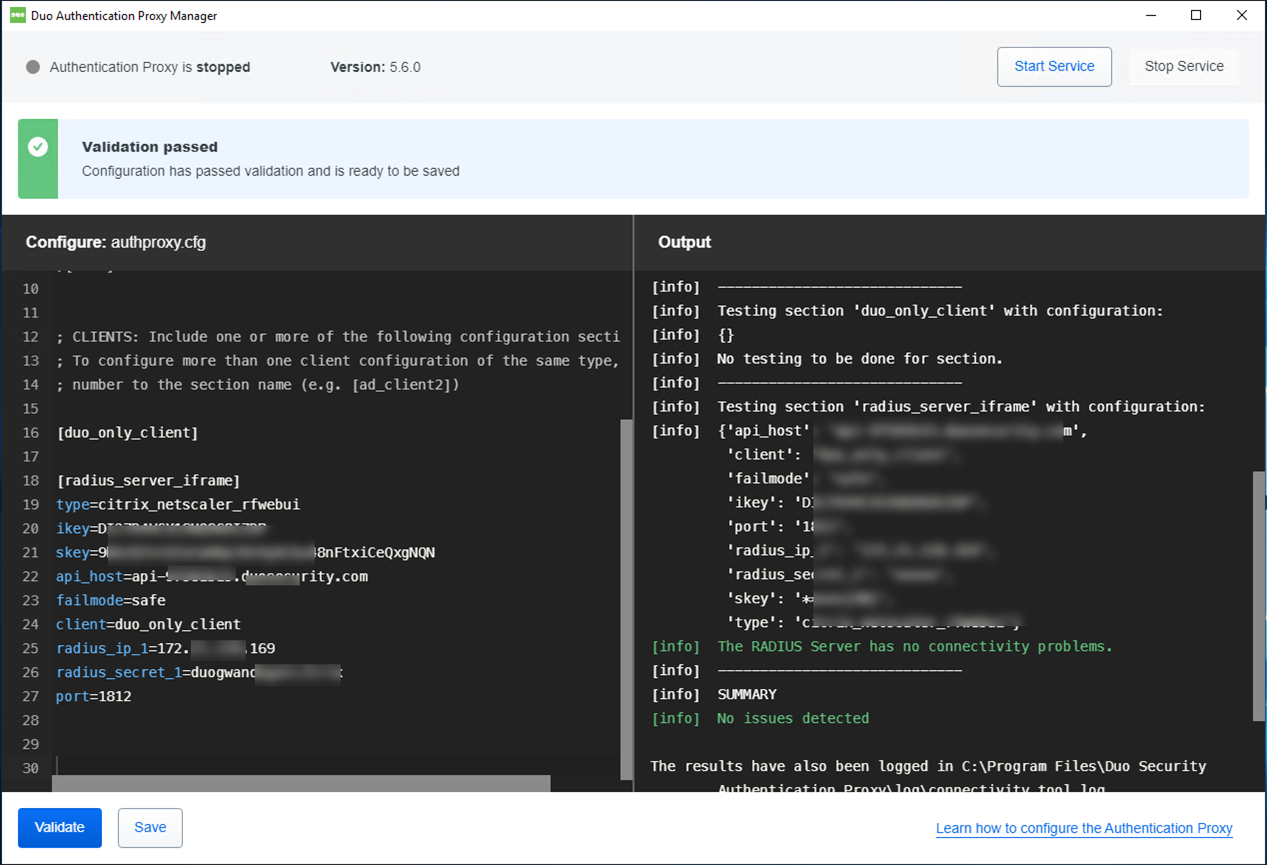Click the 'client=duo_only_client' line
Viewport: 1267px width, 865px height.
pyautogui.click(x=148, y=625)
